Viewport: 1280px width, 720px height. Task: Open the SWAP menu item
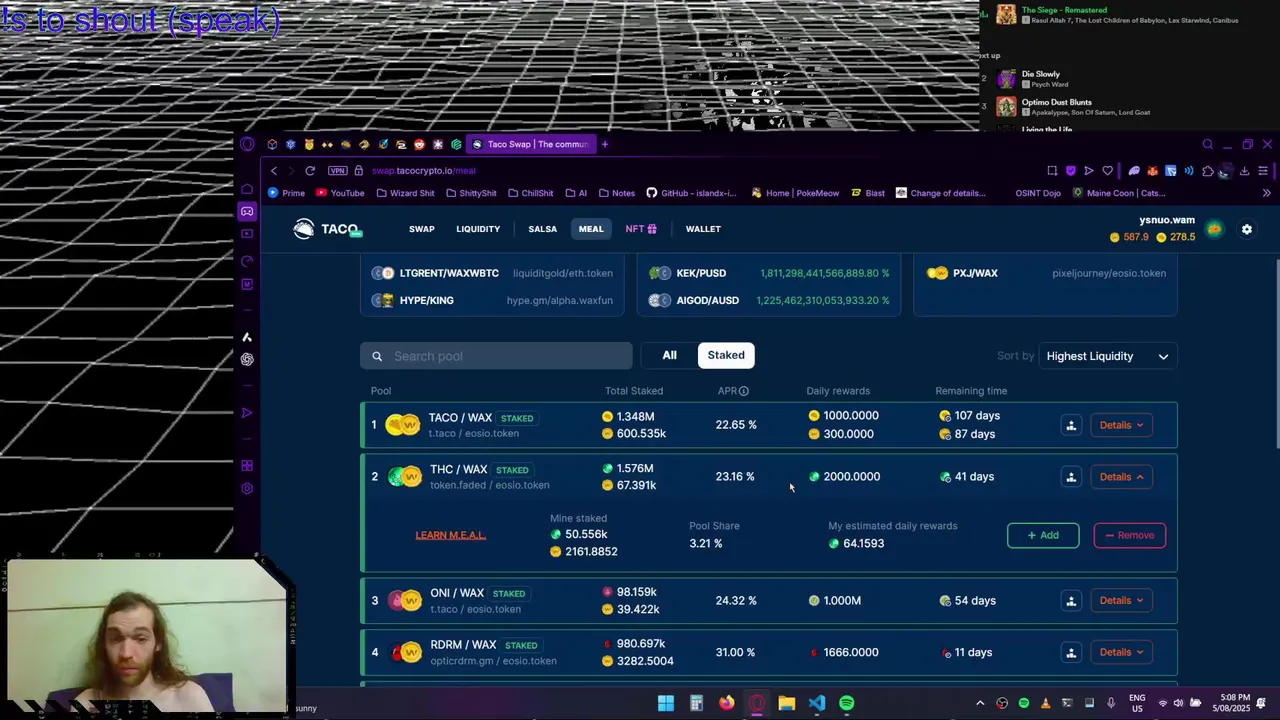click(422, 229)
